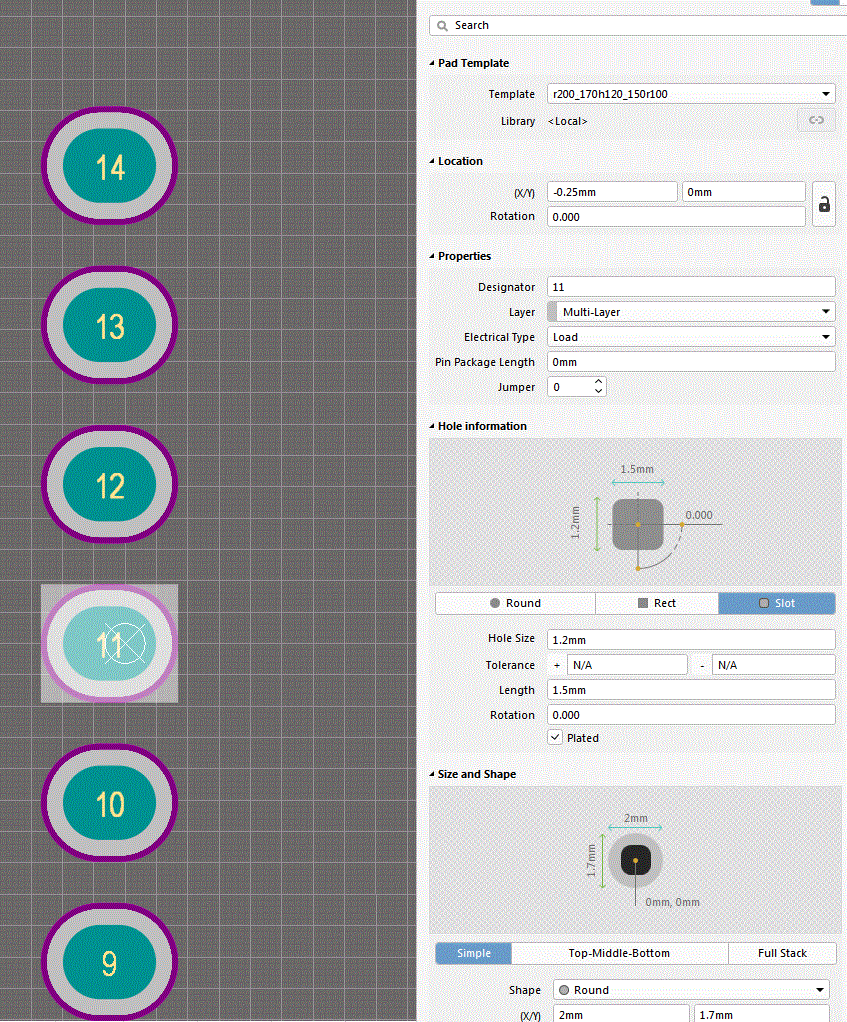Viewport: 847px width, 1022px height.
Task: Click the pad Y size field 1.7mm
Action: (x=761, y=1014)
